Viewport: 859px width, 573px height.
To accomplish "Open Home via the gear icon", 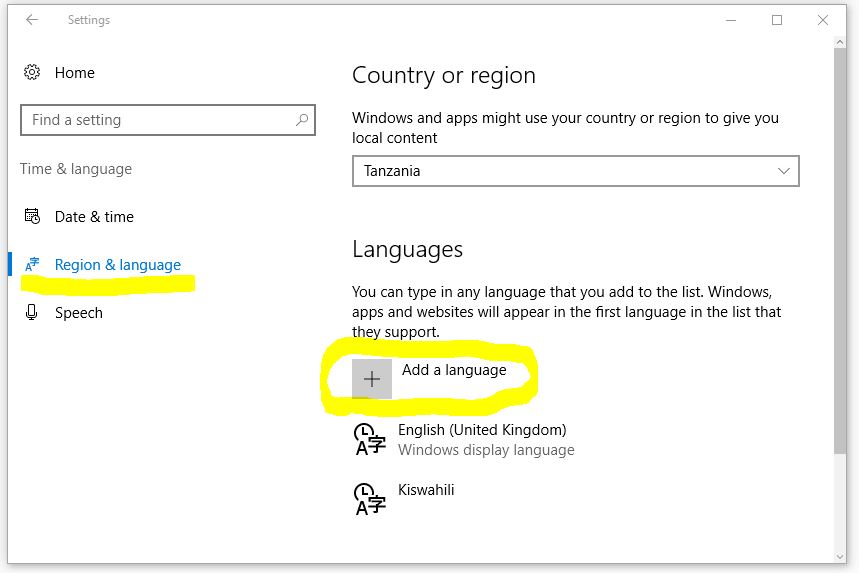I will (32, 72).
